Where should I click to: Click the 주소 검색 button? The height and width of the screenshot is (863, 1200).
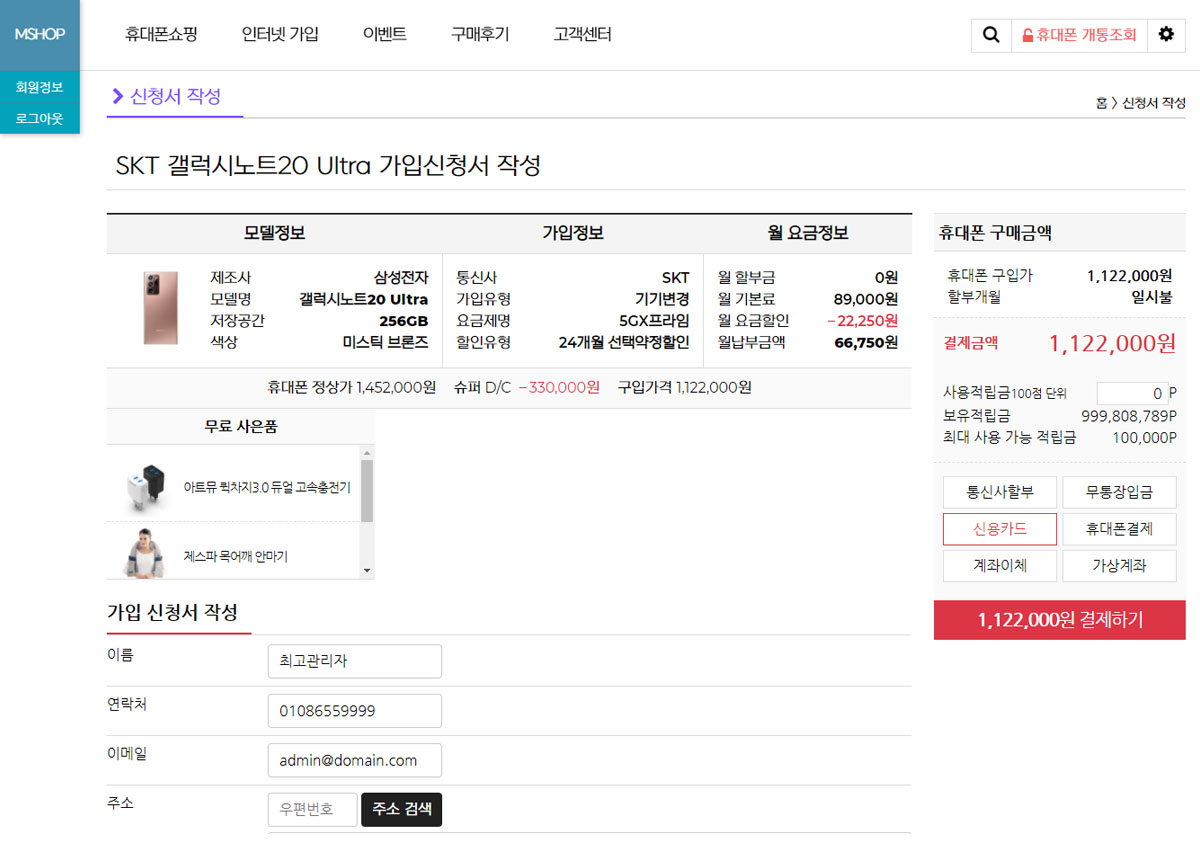click(401, 810)
